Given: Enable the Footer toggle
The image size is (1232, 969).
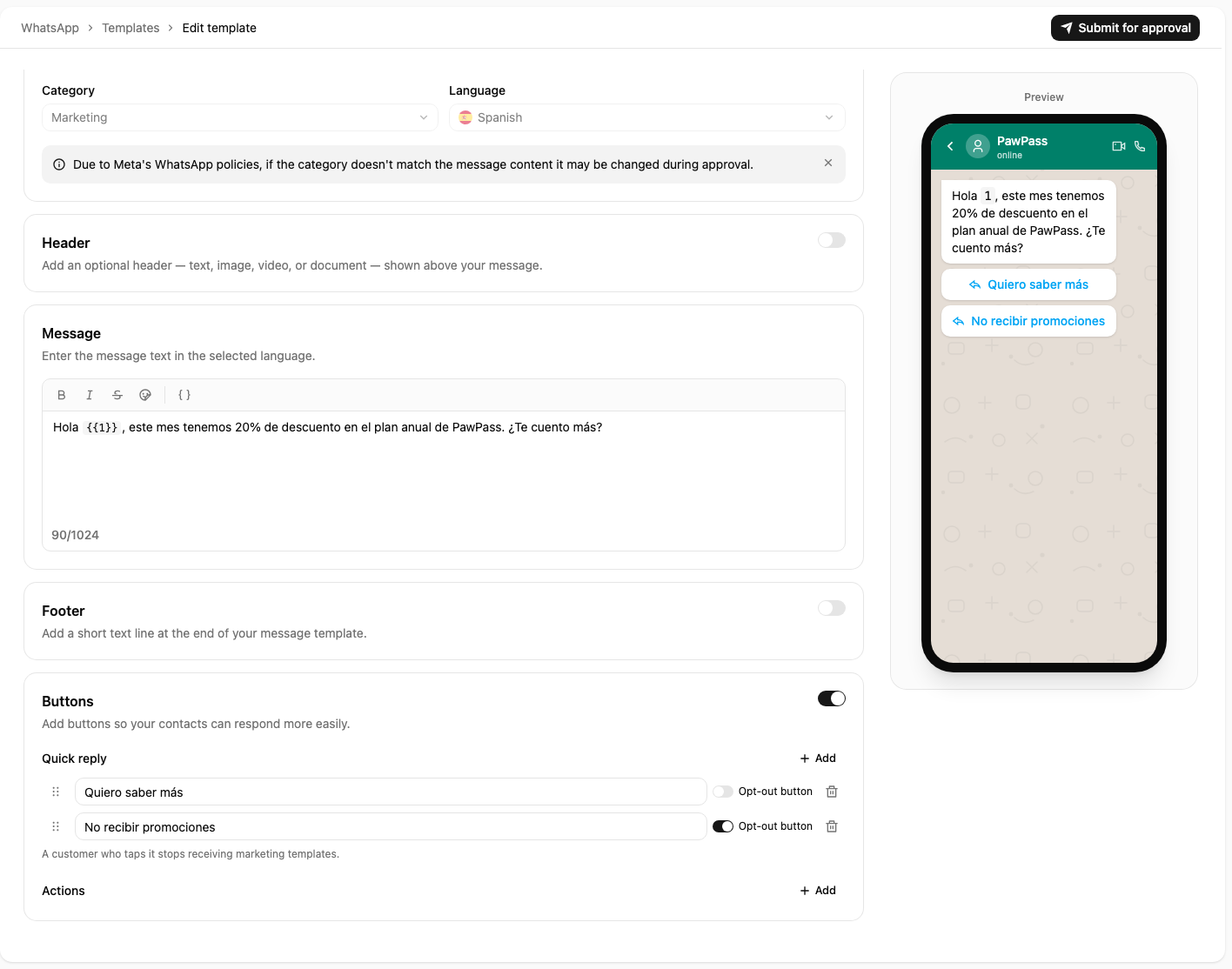Looking at the screenshot, I should pos(832,608).
